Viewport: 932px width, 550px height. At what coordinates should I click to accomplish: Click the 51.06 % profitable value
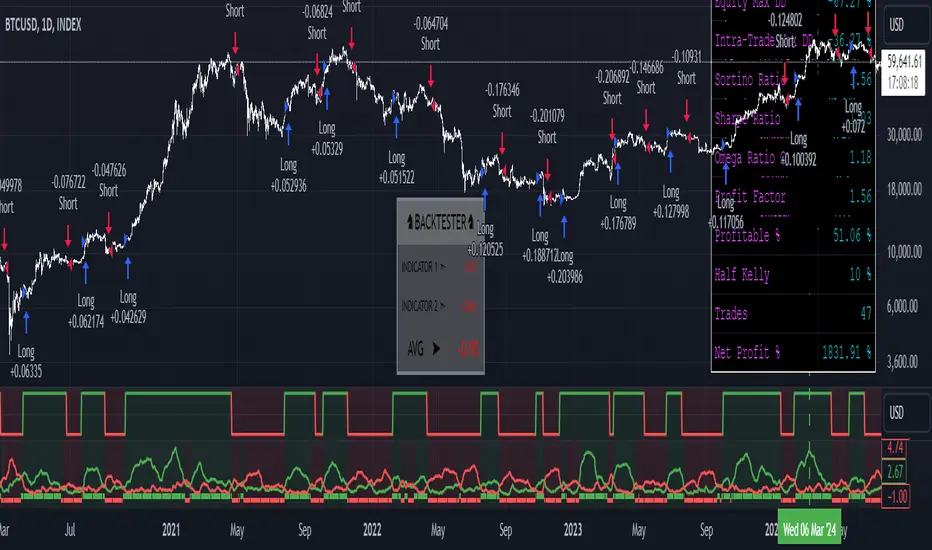click(852, 235)
